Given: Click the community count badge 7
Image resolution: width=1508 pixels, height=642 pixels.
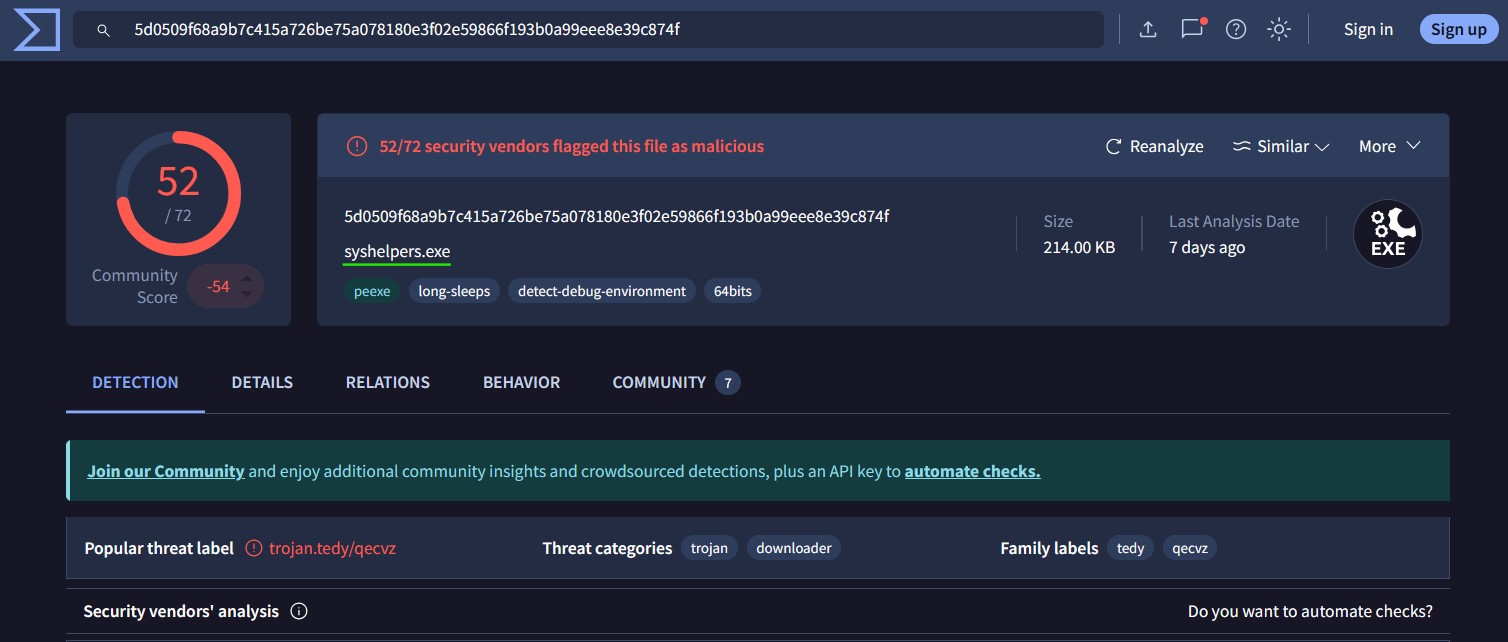Looking at the screenshot, I should (728, 382).
